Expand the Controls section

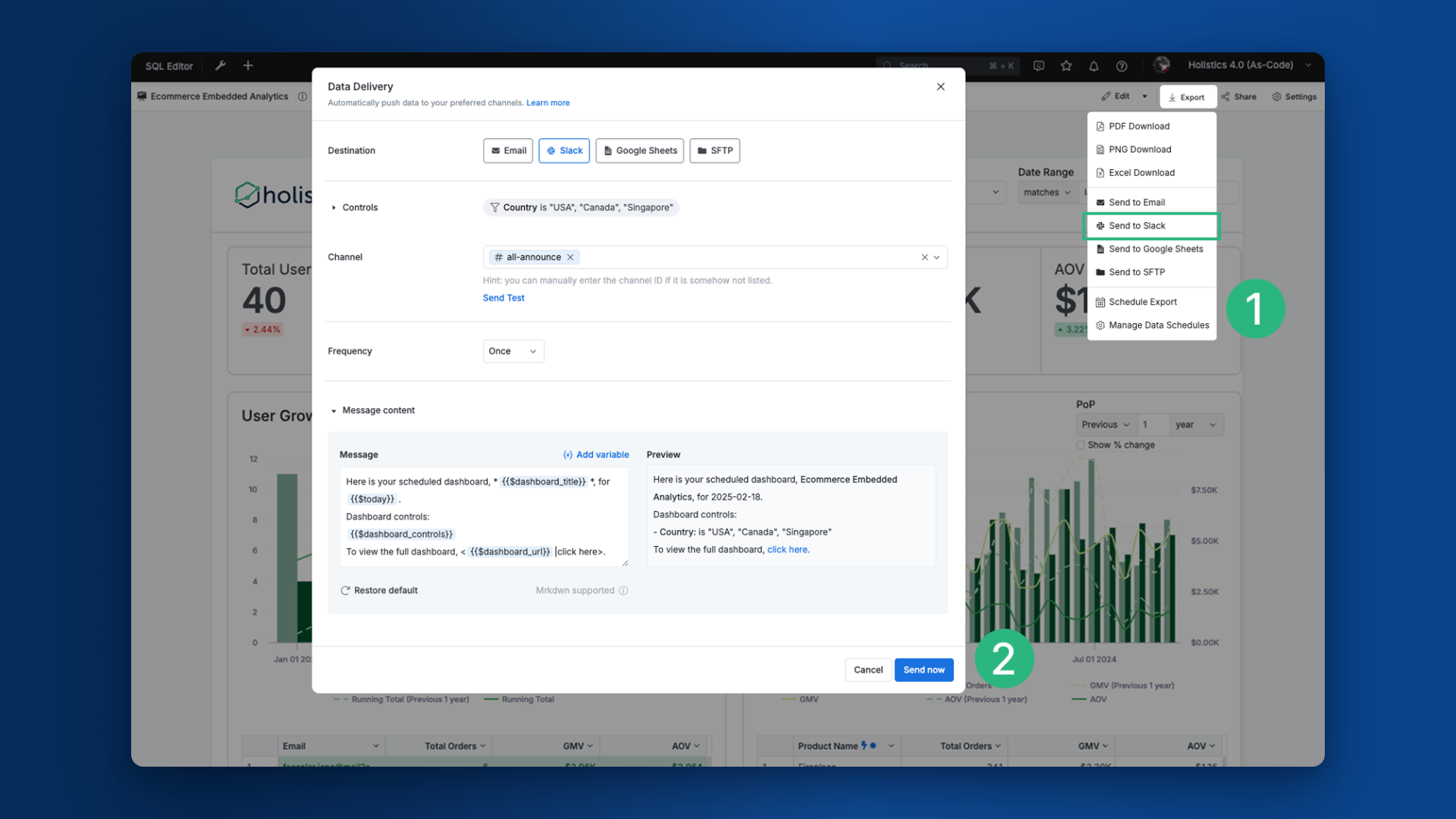click(x=334, y=208)
